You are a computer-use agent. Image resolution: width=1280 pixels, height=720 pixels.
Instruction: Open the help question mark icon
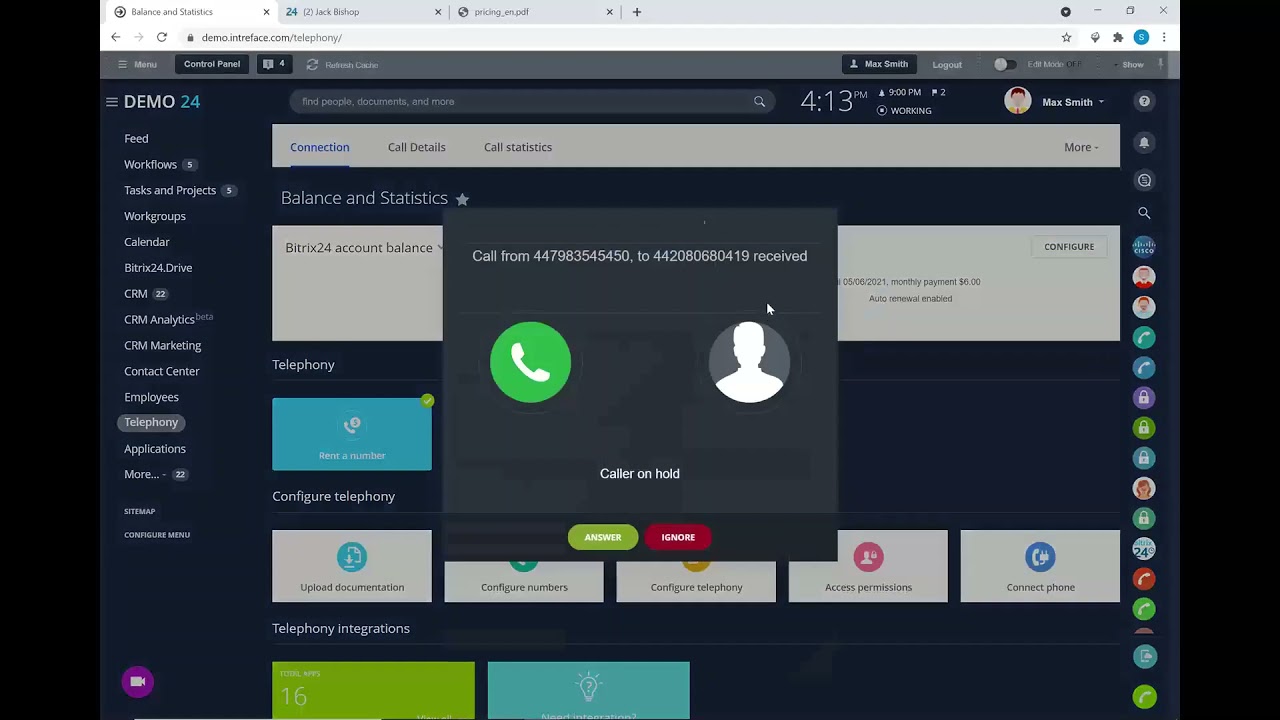point(1144,101)
